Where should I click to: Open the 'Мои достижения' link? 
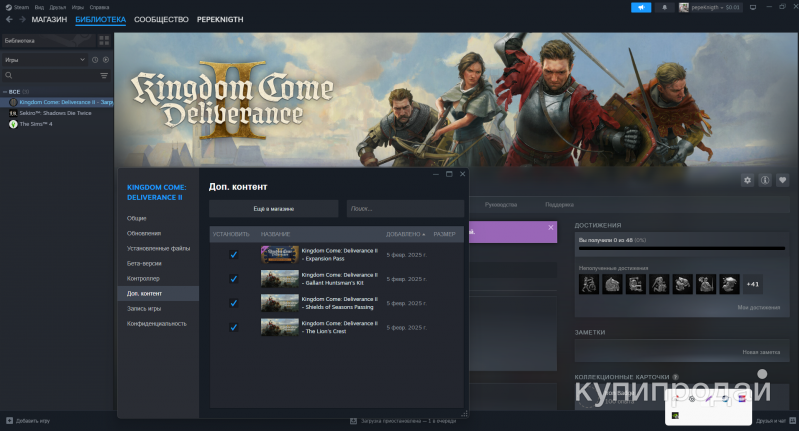tap(758, 307)
